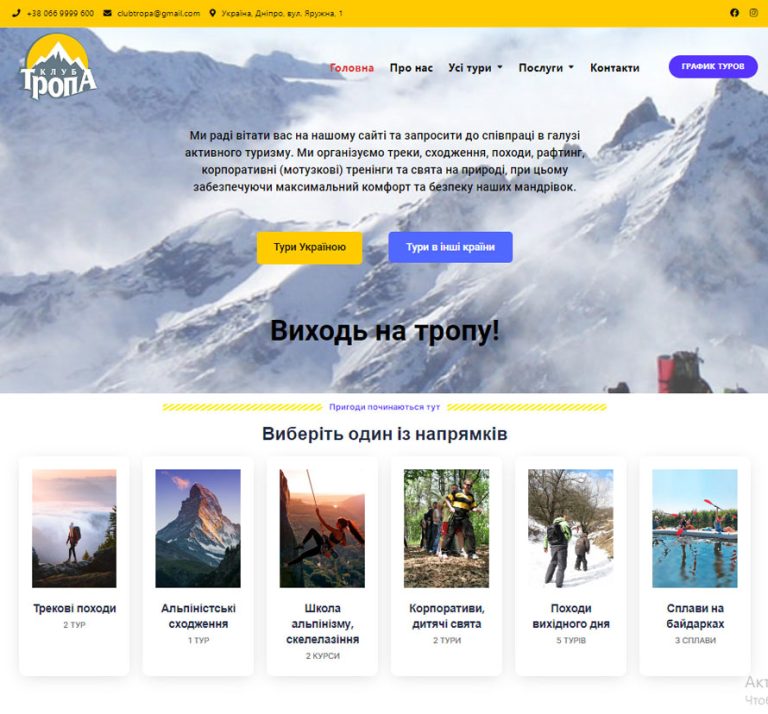Click the Сплави на байдарках title link
The height and width of the screenshot is (714, 768).
coord(695,616)
